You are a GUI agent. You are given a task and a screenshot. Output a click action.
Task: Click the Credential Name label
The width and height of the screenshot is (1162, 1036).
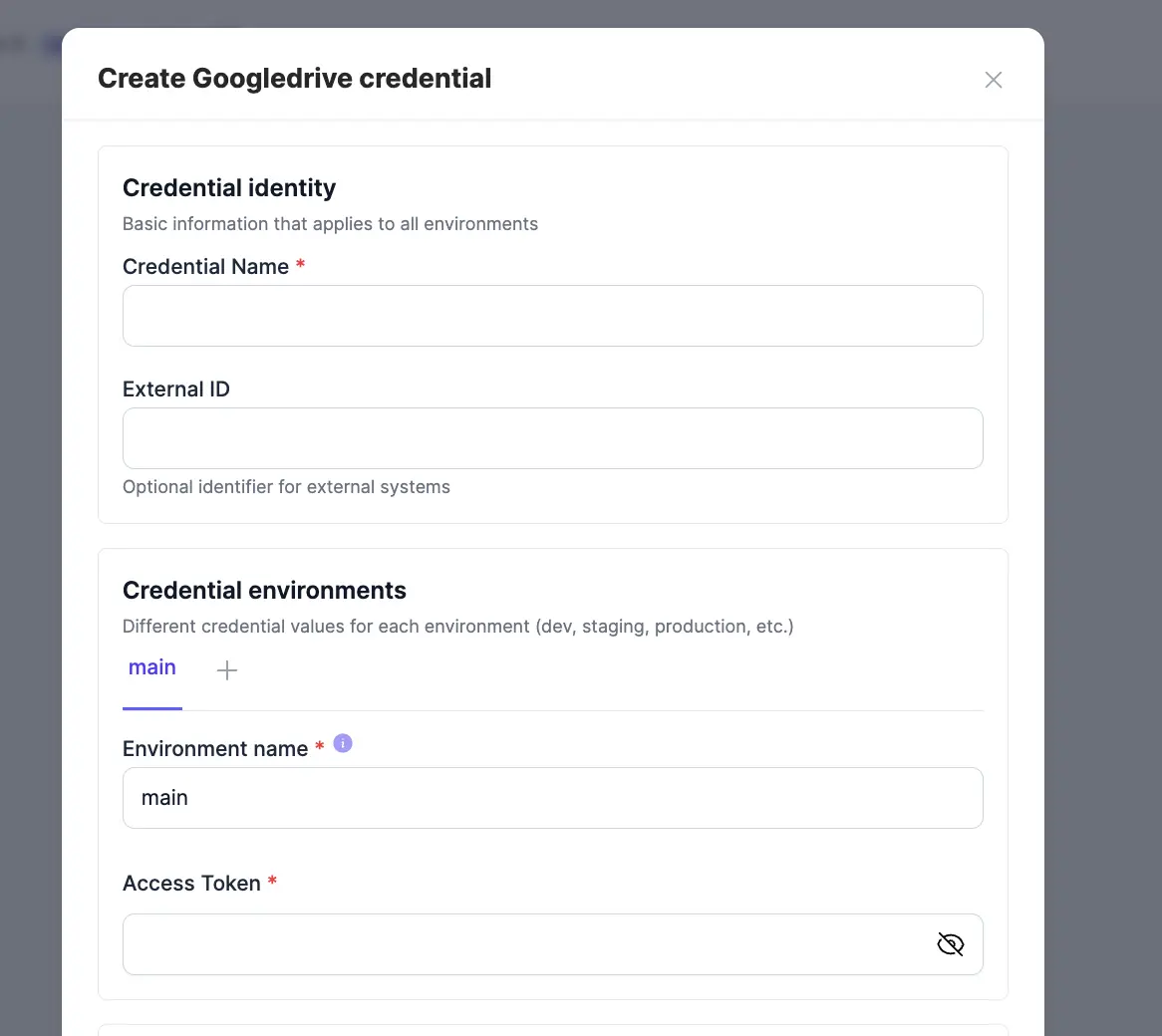pyautogui.click(x=206, y=267)
